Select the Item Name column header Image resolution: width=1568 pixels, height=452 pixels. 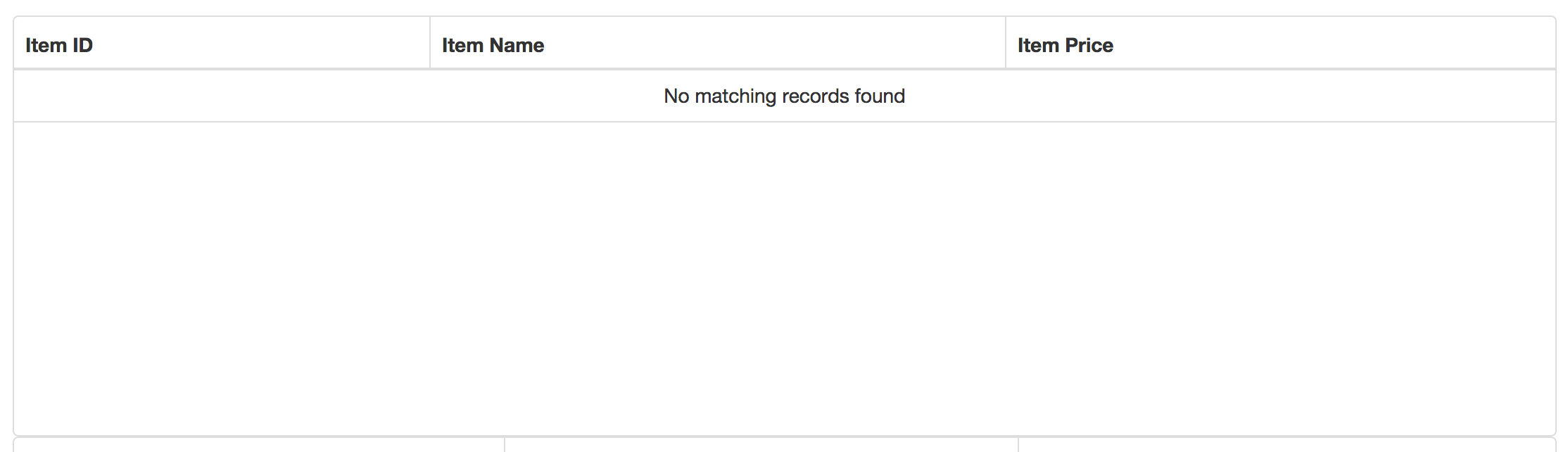click(x=493, y=45)
